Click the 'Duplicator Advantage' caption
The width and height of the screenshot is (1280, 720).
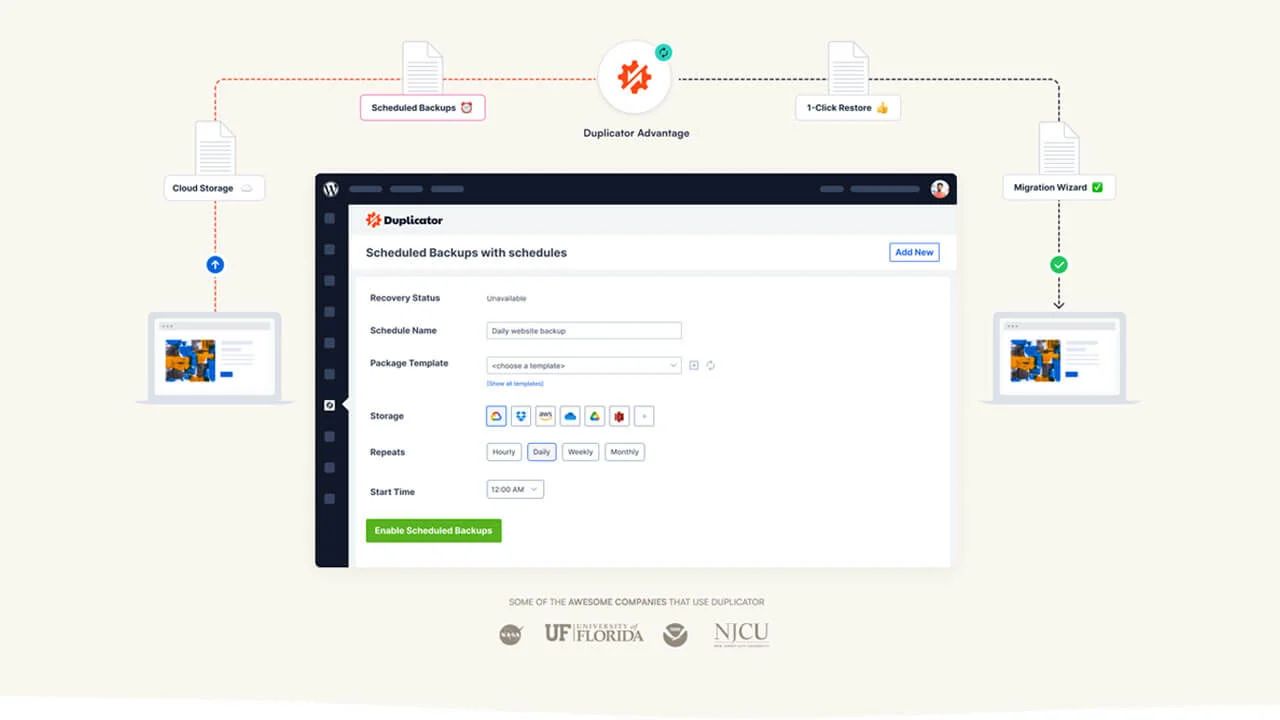point(636,133)
